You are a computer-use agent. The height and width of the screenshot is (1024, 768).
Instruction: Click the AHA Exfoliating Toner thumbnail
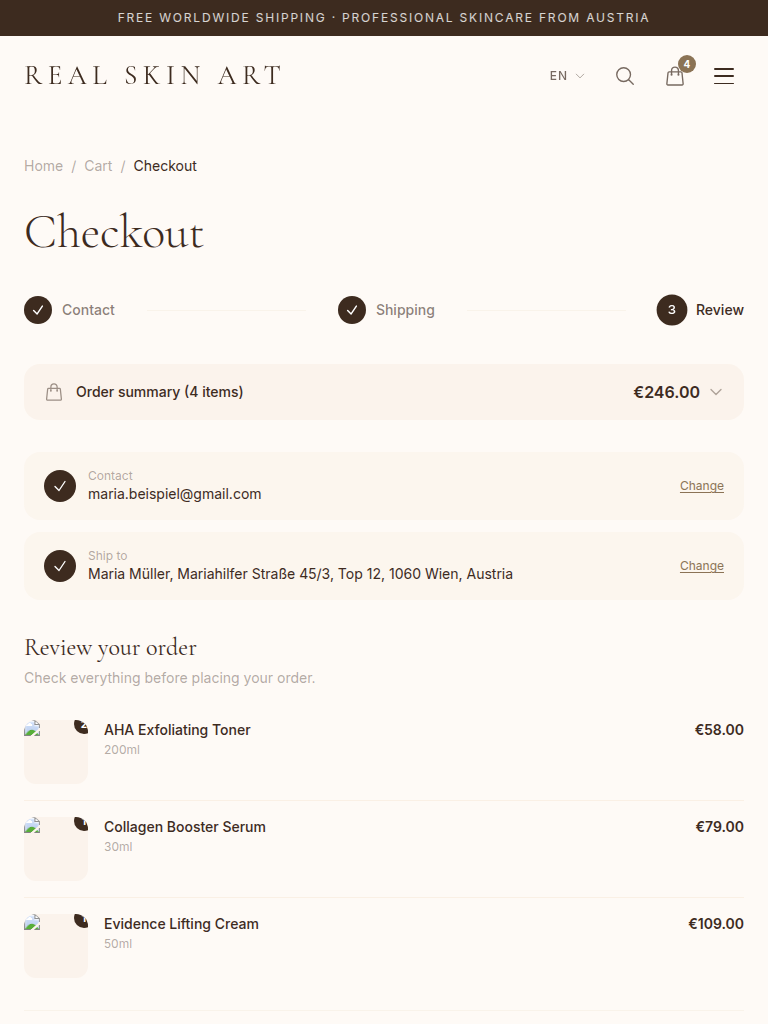[56, 752]
